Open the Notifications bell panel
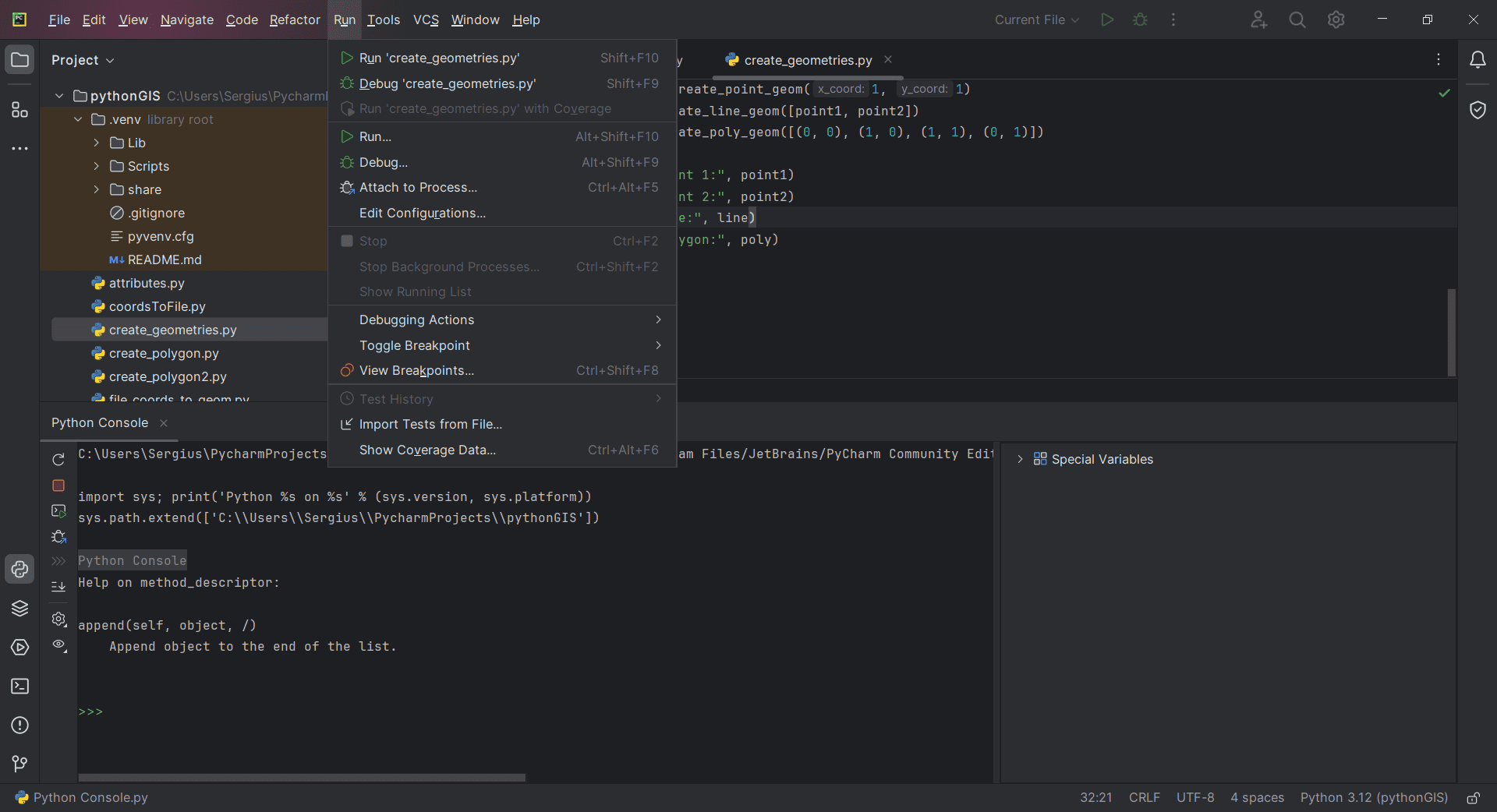 click(1477, 60)
